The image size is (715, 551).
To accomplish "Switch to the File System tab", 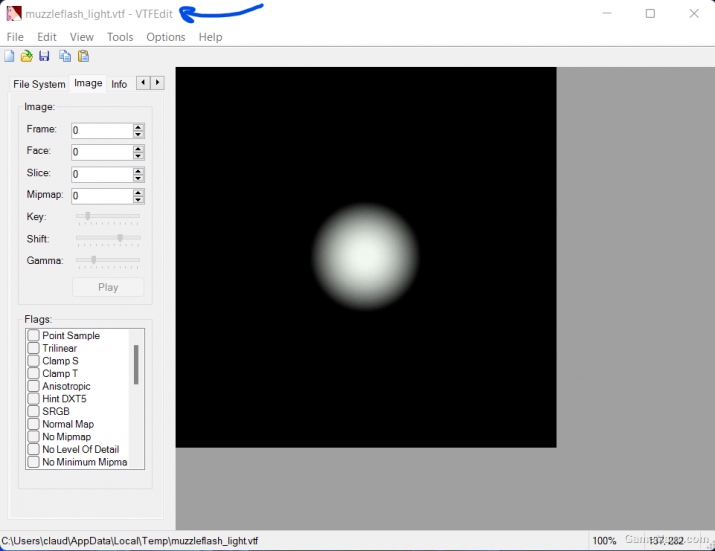I will coord(39,84).
